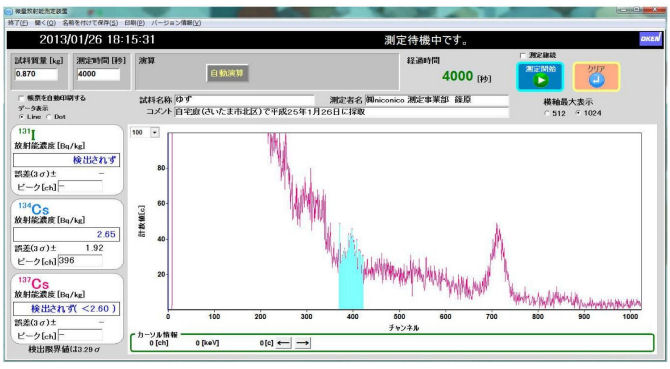Screen dimensions: 670x369
Task: Click the 測定者名 input field
Action: pos(436,100)
